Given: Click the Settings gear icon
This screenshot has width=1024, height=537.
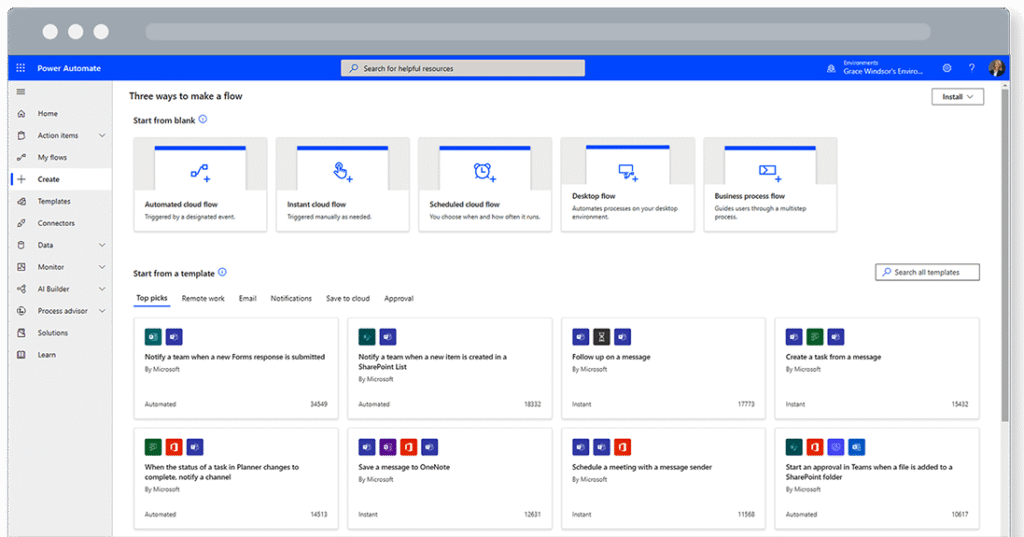Looking at the screenshot, I should coord(946,68).
